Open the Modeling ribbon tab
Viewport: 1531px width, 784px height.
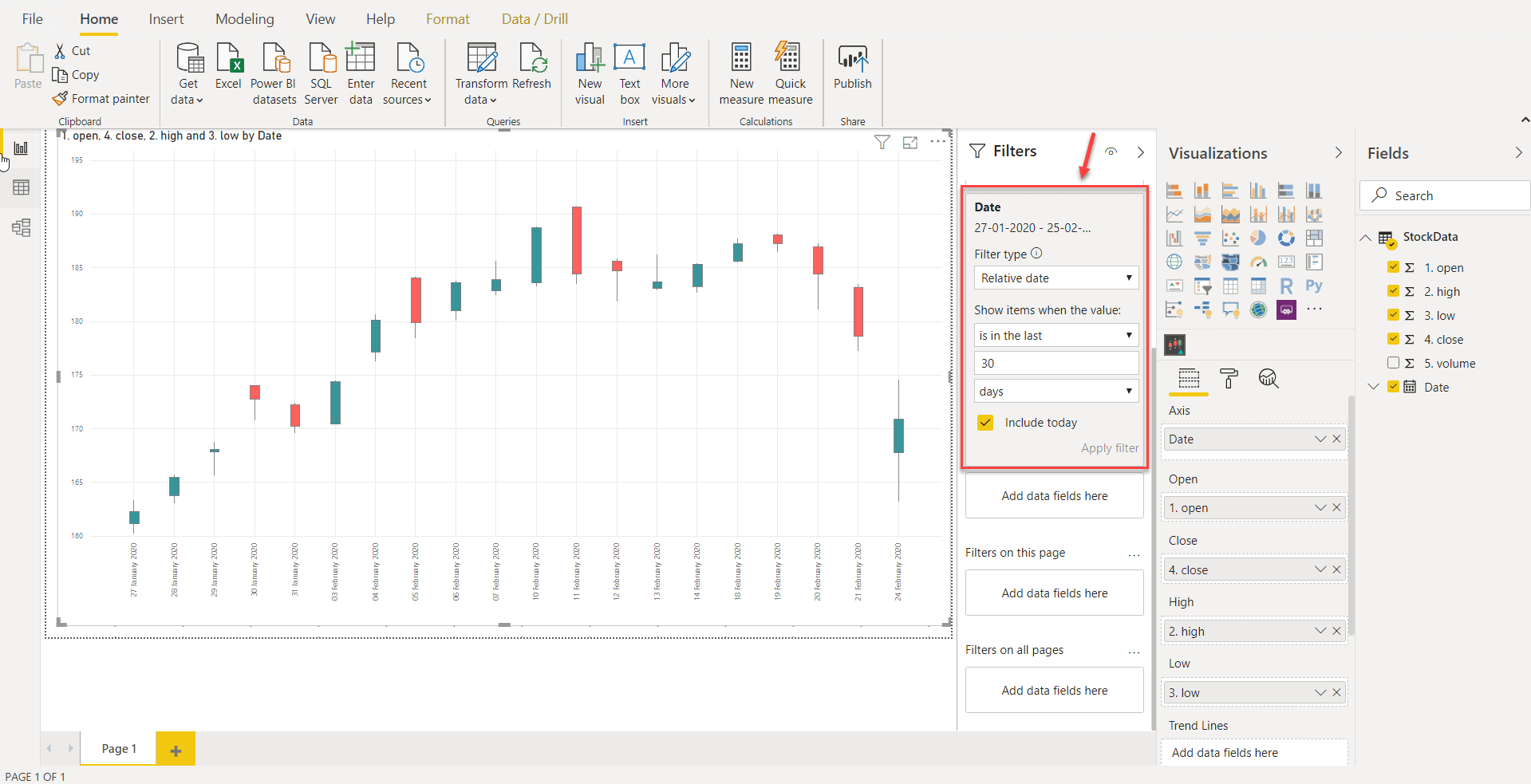click(244, 19)
